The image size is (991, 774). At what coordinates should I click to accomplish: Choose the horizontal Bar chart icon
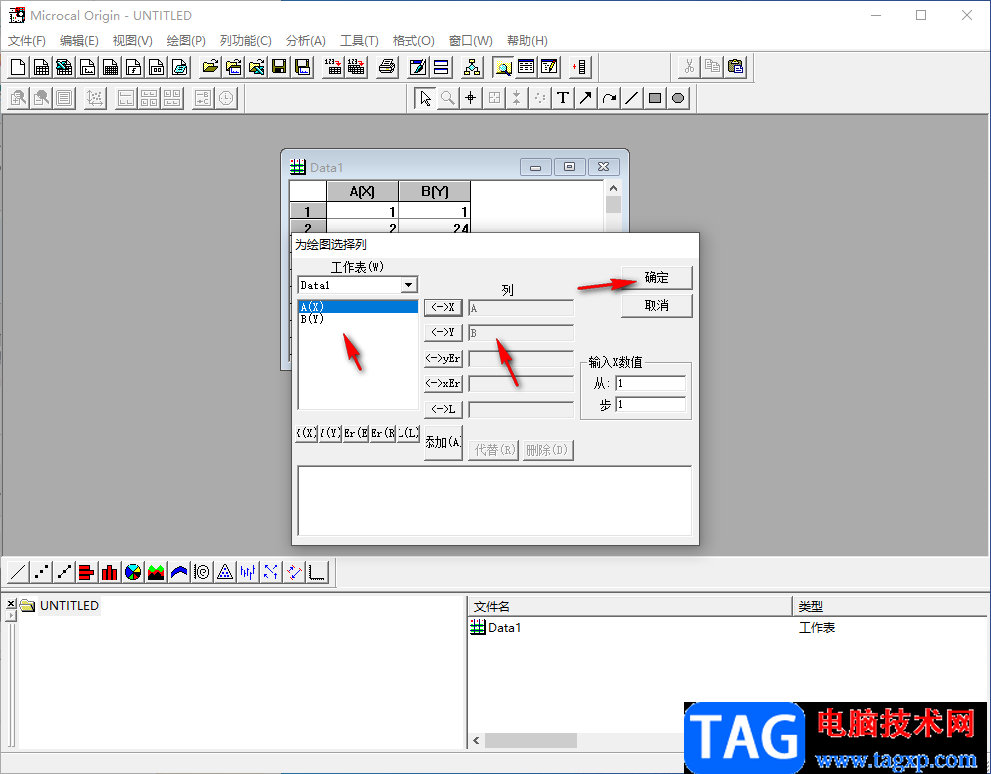(87, 572)
